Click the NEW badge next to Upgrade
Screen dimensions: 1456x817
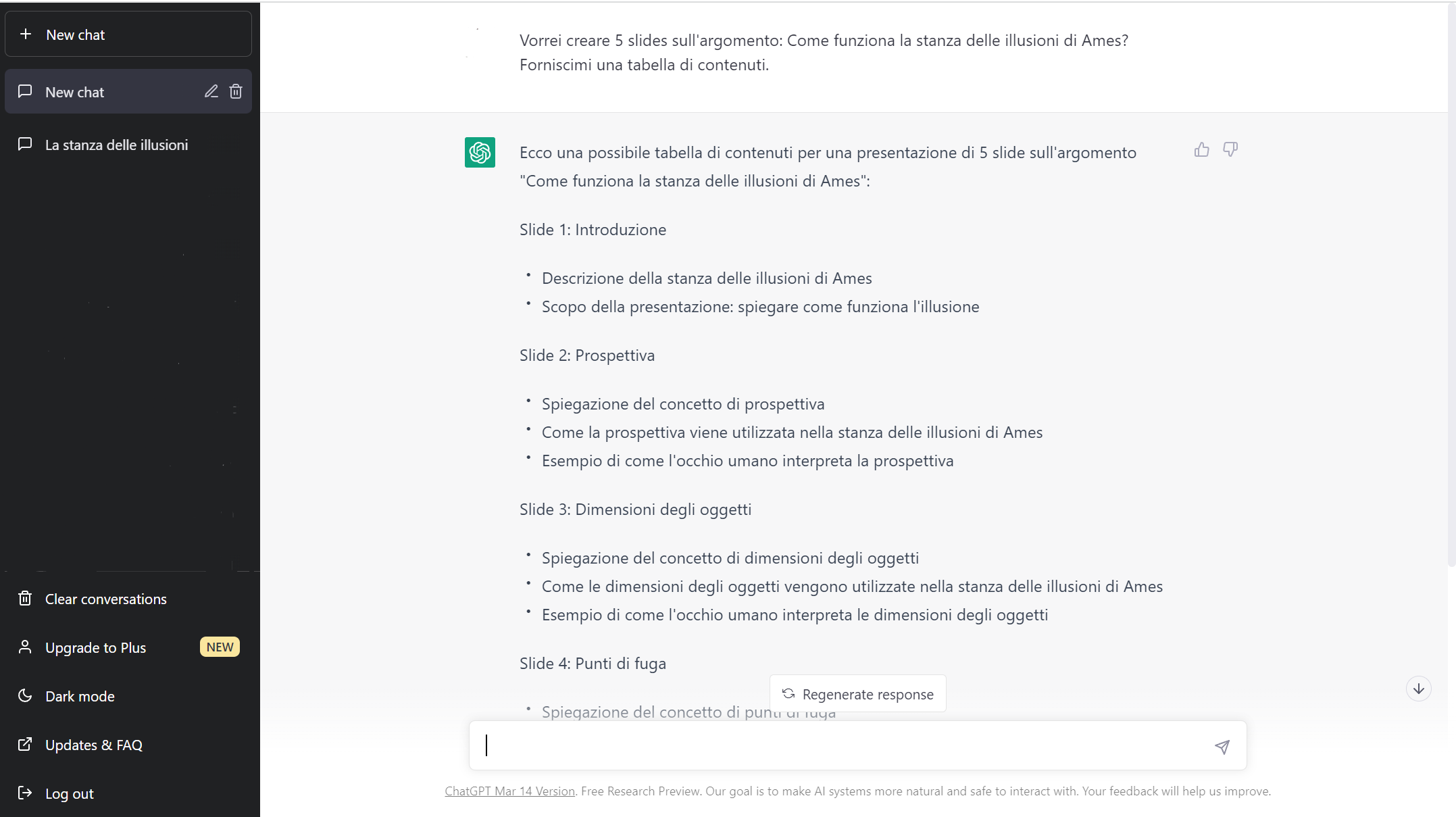click(x=220, y=647)
